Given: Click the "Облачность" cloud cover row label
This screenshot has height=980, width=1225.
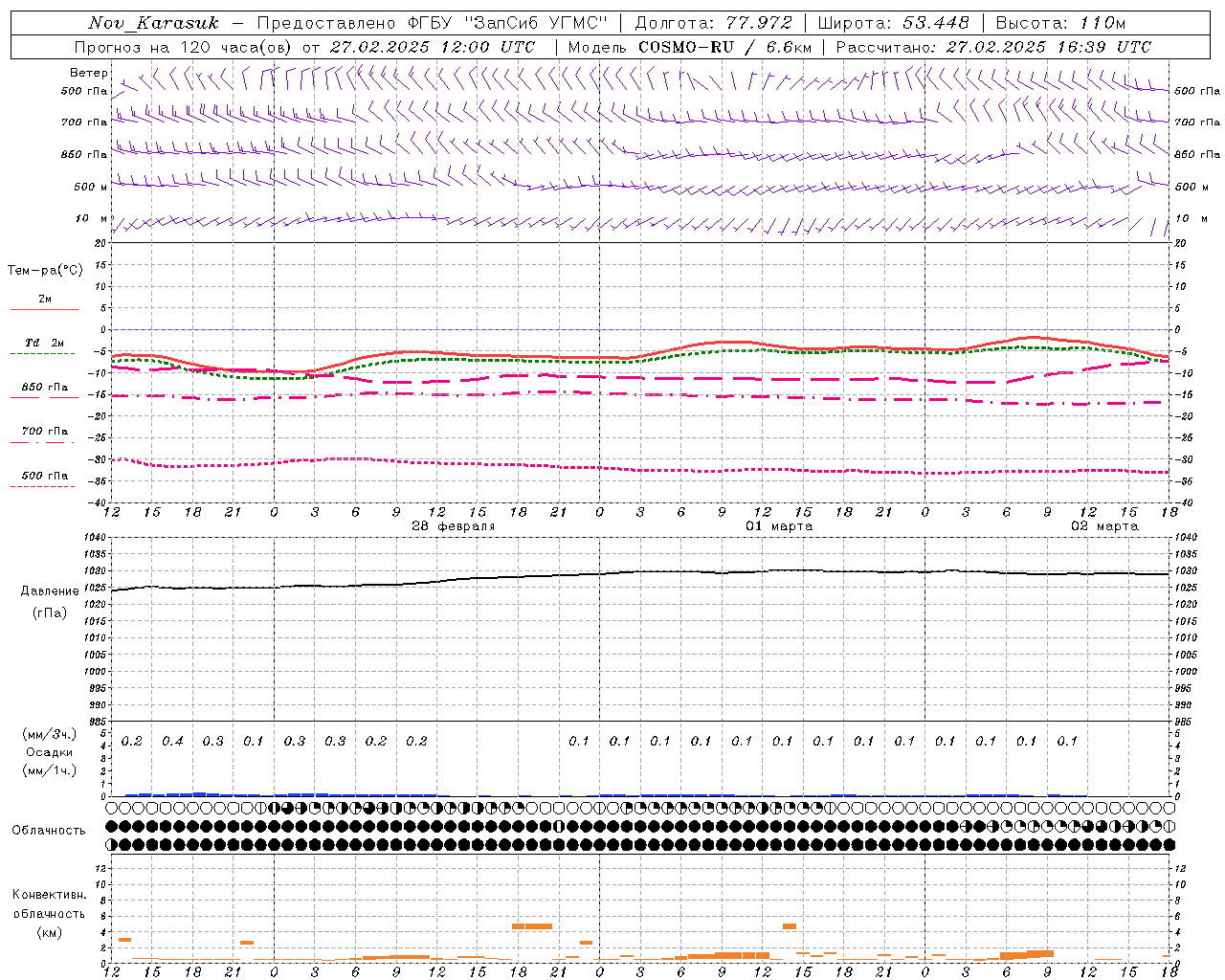Looking at the screenshot, I should tap(49, 830).
